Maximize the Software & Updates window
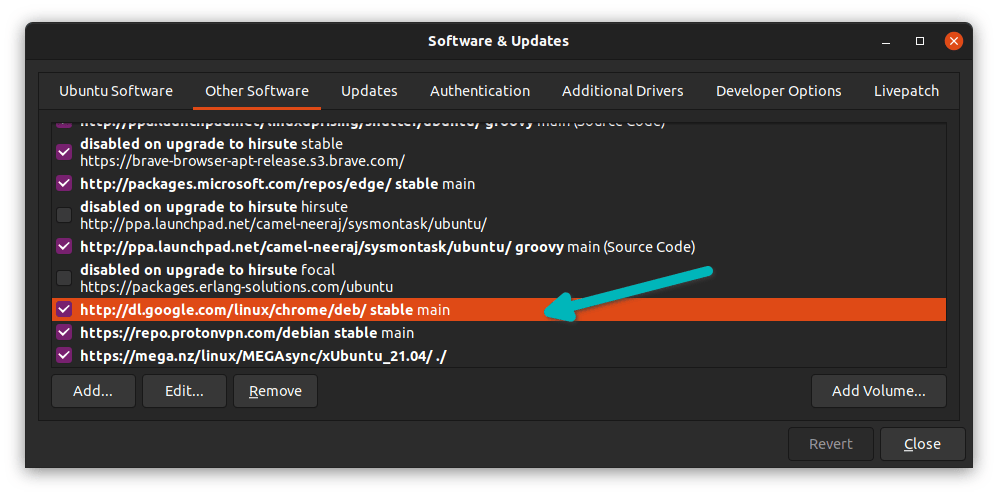 tap(919, 41)
